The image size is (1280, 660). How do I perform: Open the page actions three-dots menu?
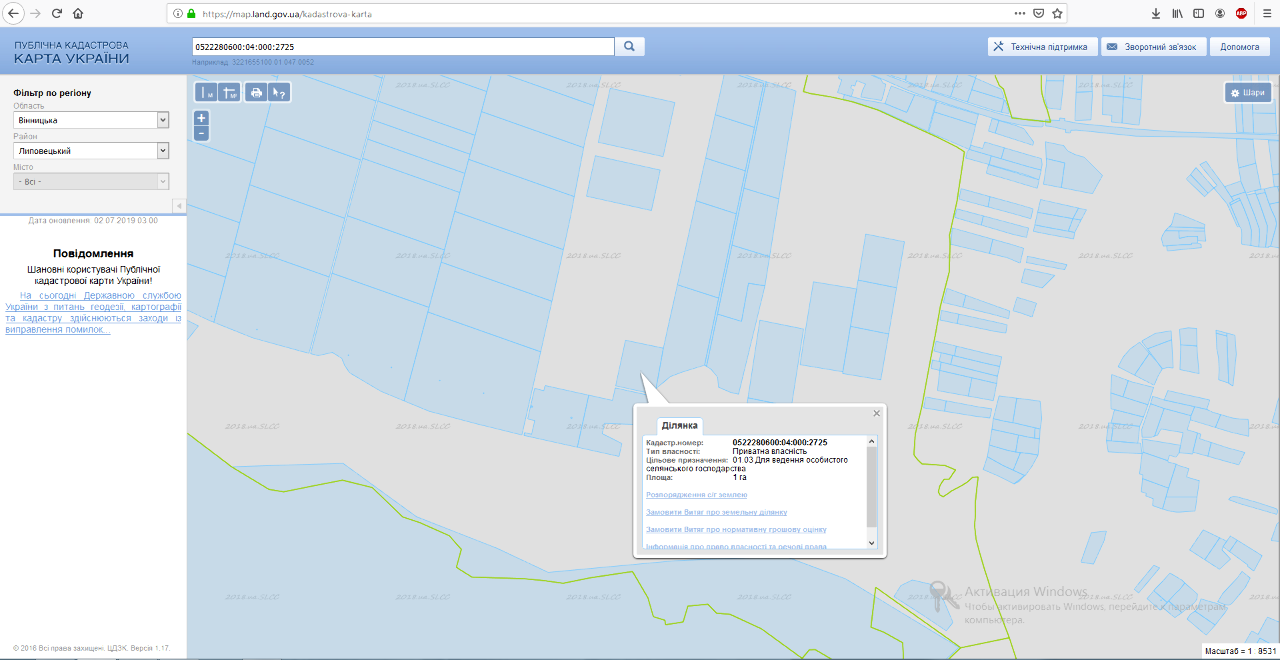point(1020,14)
